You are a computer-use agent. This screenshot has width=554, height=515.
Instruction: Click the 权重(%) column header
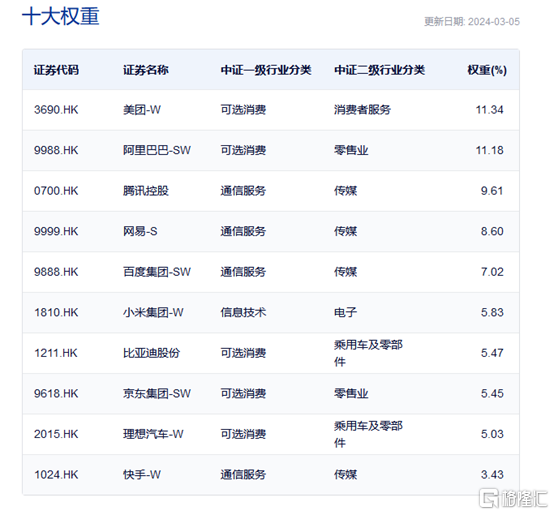[x=487, y=70]
